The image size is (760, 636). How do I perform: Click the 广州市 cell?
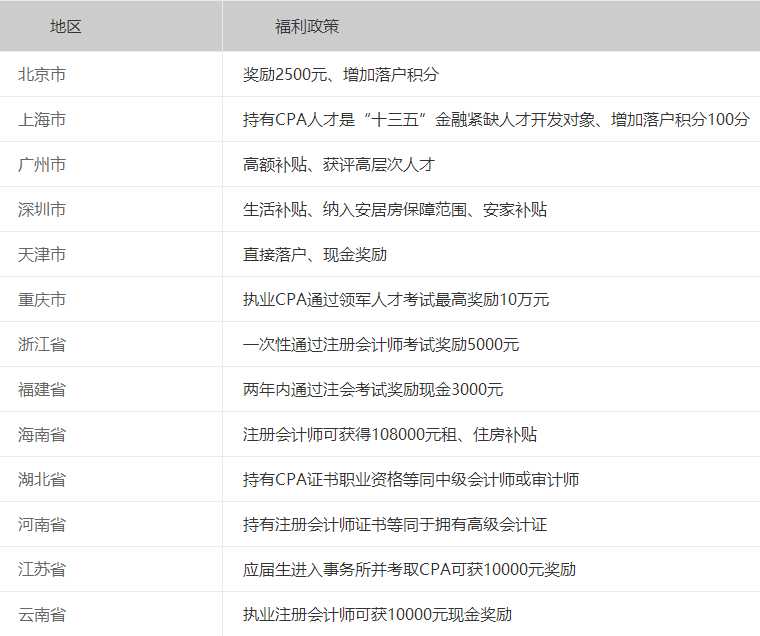[x=42, y=164]
